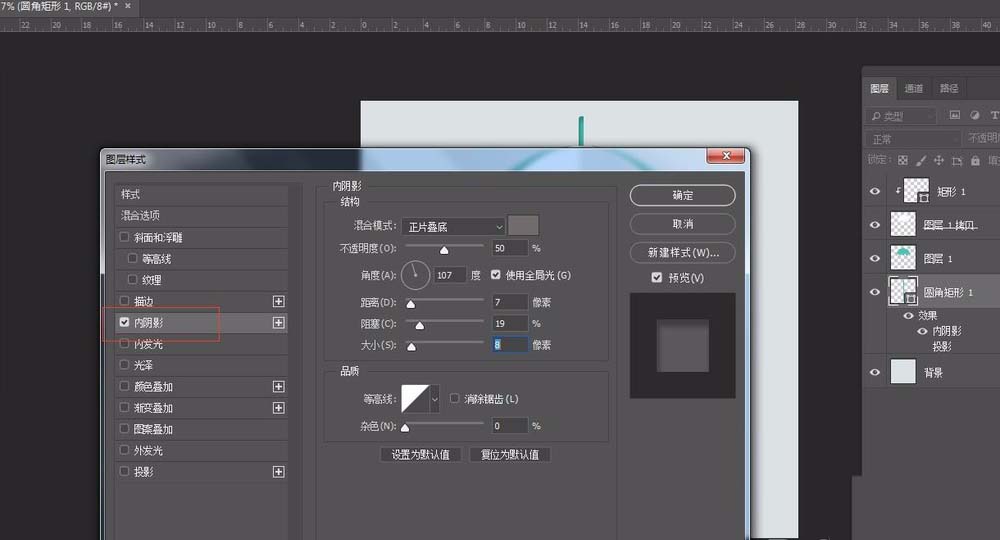Click the 新建样式 button
The image size is (1000, 540).
tap(682, 252)
